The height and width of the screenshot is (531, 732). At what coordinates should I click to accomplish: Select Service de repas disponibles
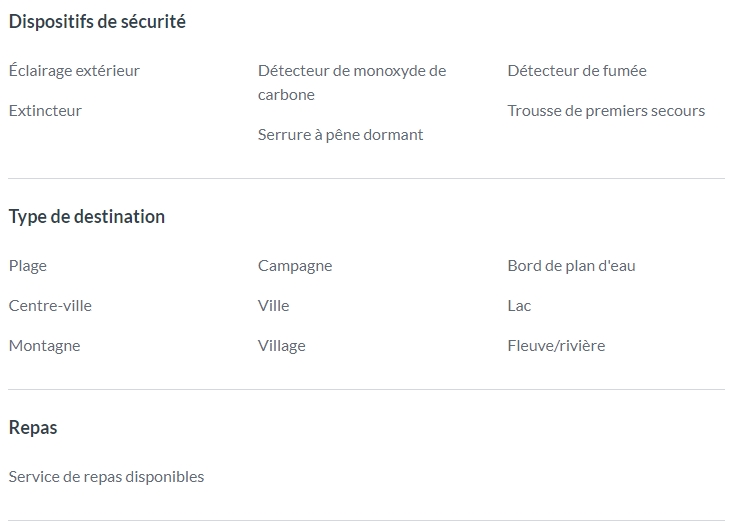click(106, 477)
